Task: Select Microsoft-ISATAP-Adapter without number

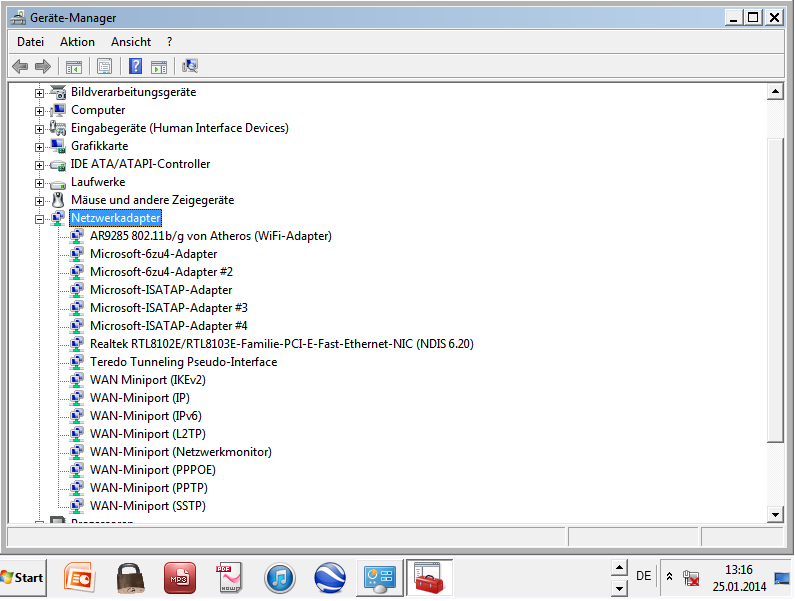Action: [x=161, y=290]
